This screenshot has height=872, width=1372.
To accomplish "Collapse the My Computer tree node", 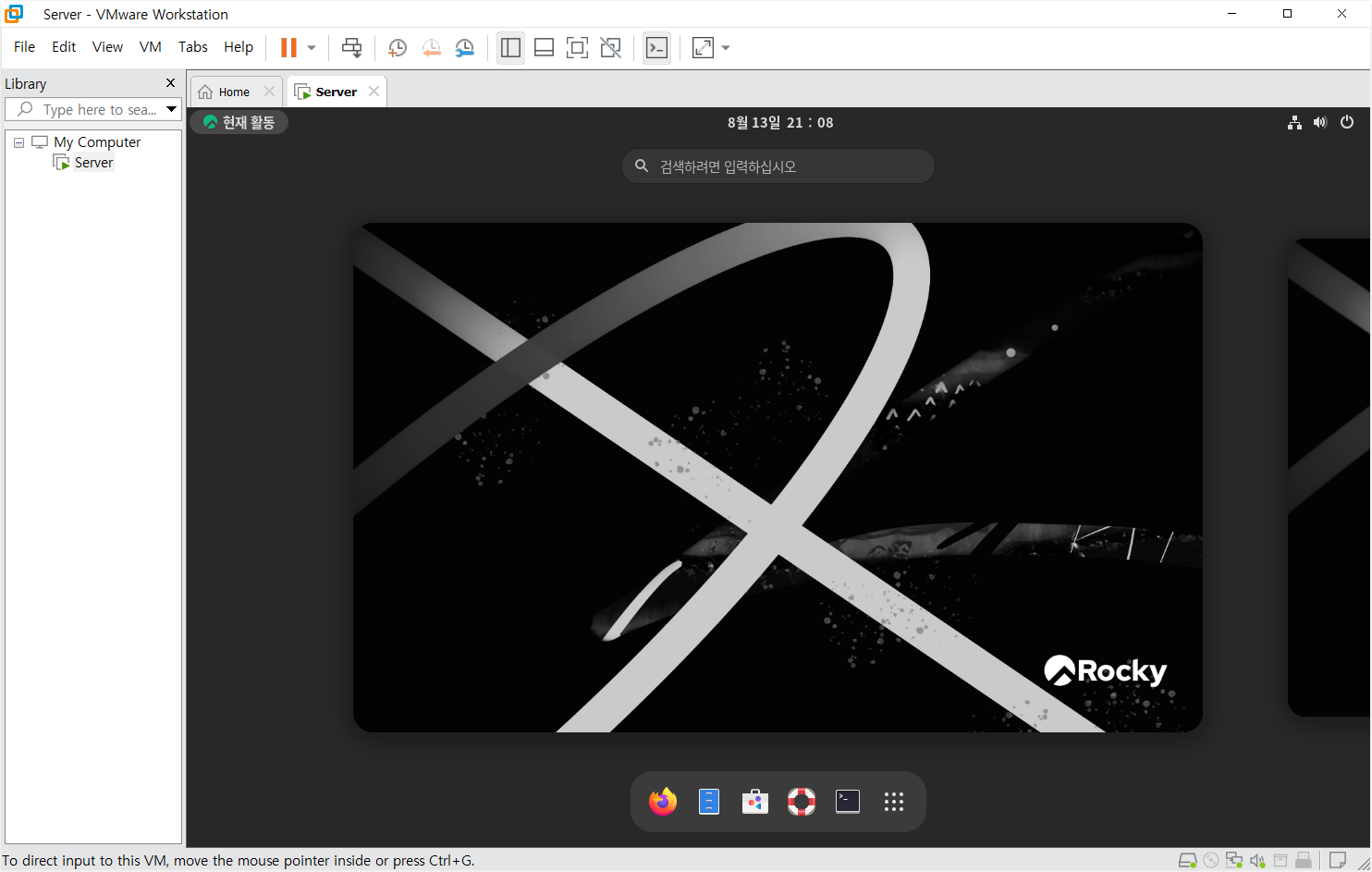I will (x=18, y=142).
